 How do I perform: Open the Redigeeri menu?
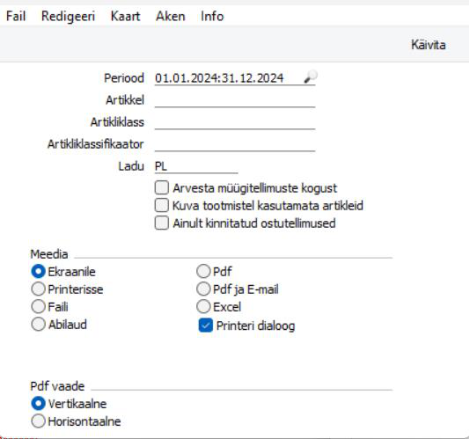click(x=68, y=16)
